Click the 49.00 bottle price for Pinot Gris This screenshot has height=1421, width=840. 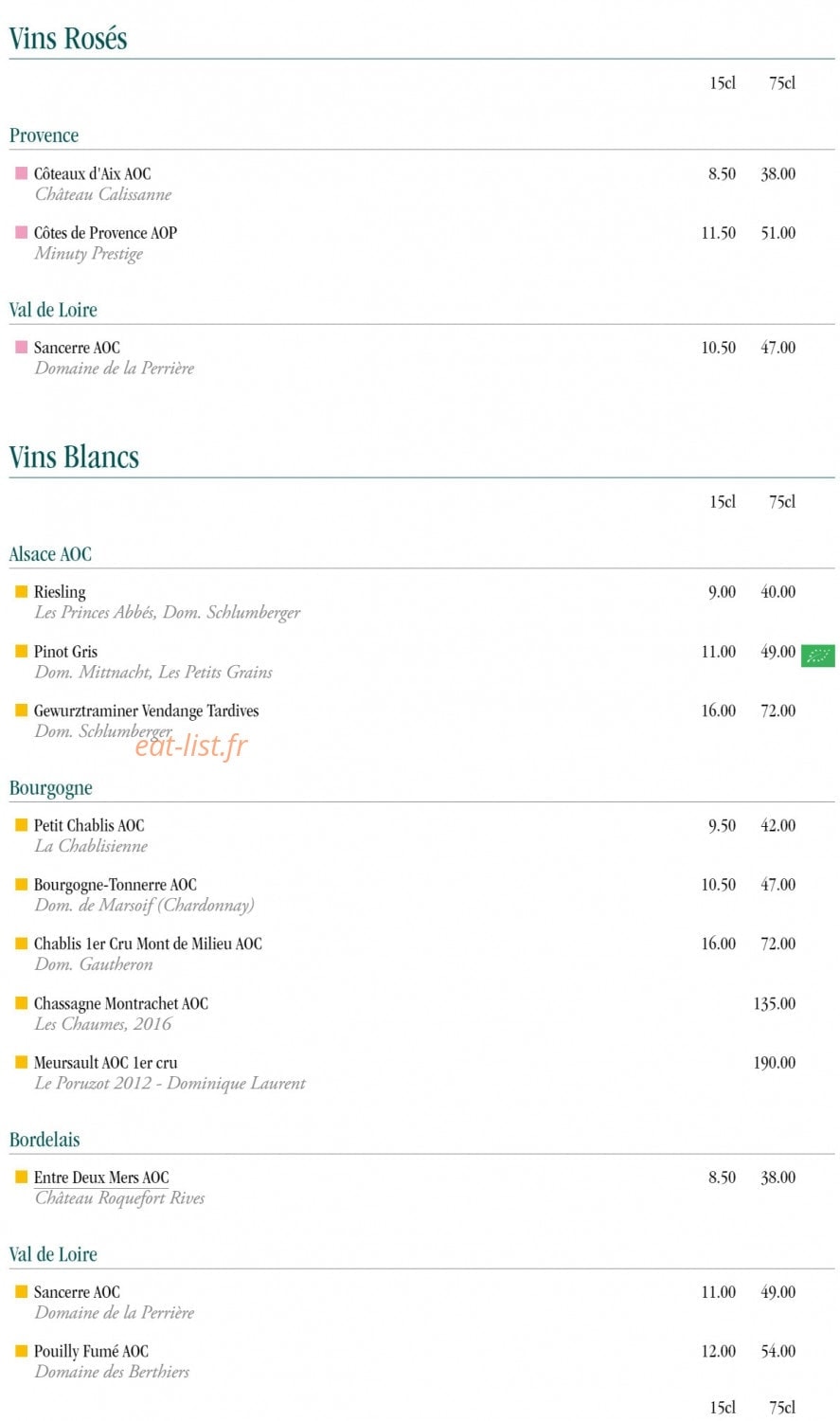coord(778,651)
